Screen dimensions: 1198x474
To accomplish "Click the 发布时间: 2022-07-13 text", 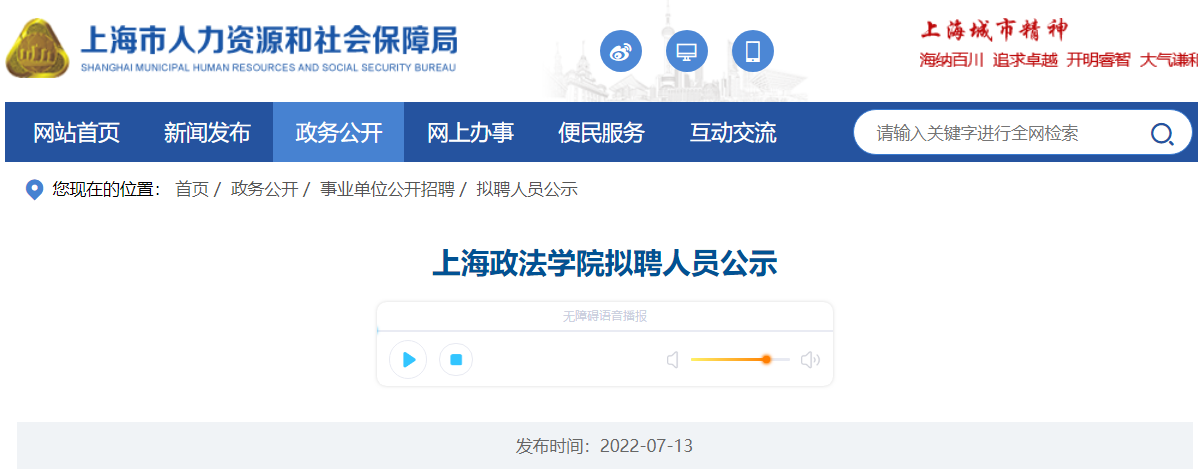I will click(604, 446).
